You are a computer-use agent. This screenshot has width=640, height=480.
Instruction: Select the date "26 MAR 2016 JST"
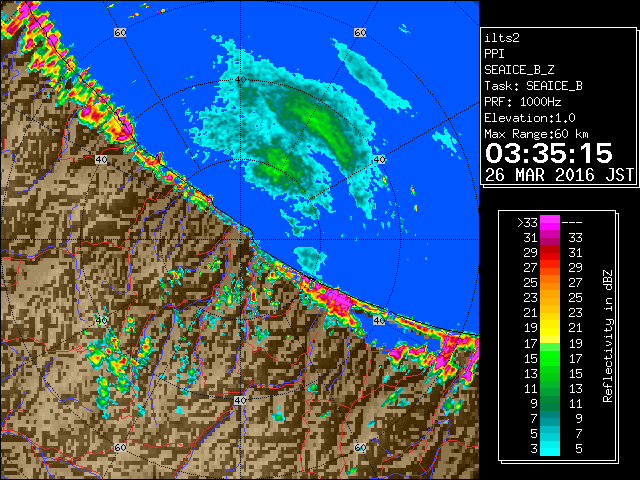pos(560,175)
